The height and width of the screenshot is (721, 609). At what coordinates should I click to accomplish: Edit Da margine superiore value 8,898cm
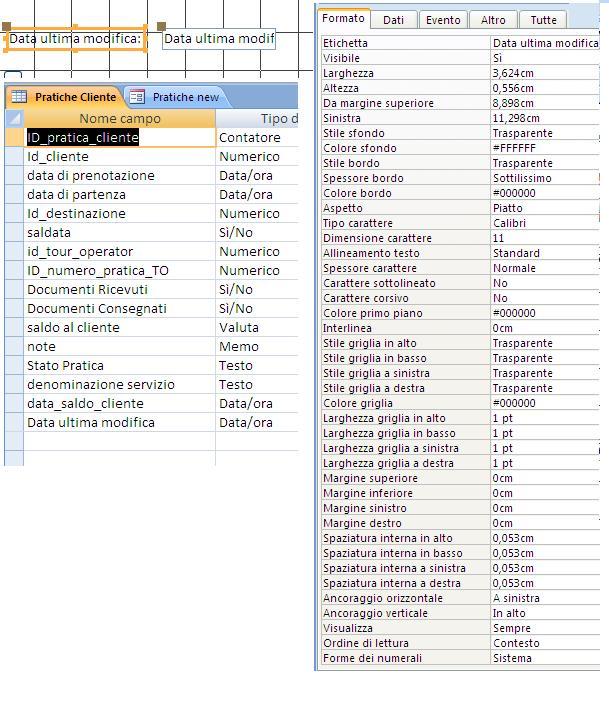click(x=545, y=103)
